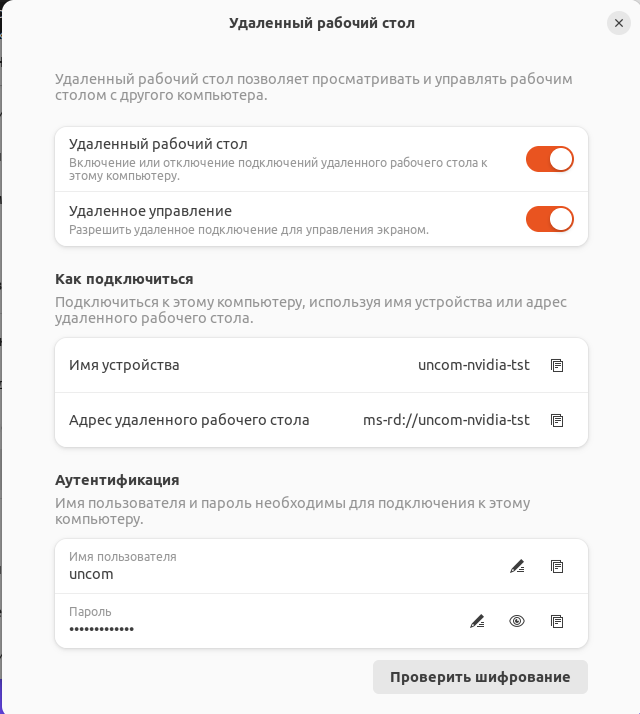The width and height of the screenshot is (640, 714).
Task: Select the Адрес удаленного рабочего стола label
Action: point(189,420)
